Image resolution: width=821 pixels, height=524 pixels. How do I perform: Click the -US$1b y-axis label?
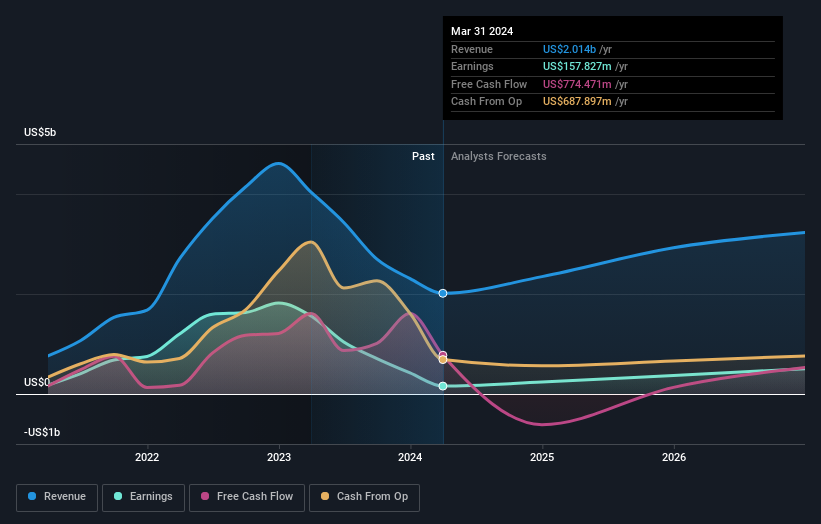tap(42, 432)
